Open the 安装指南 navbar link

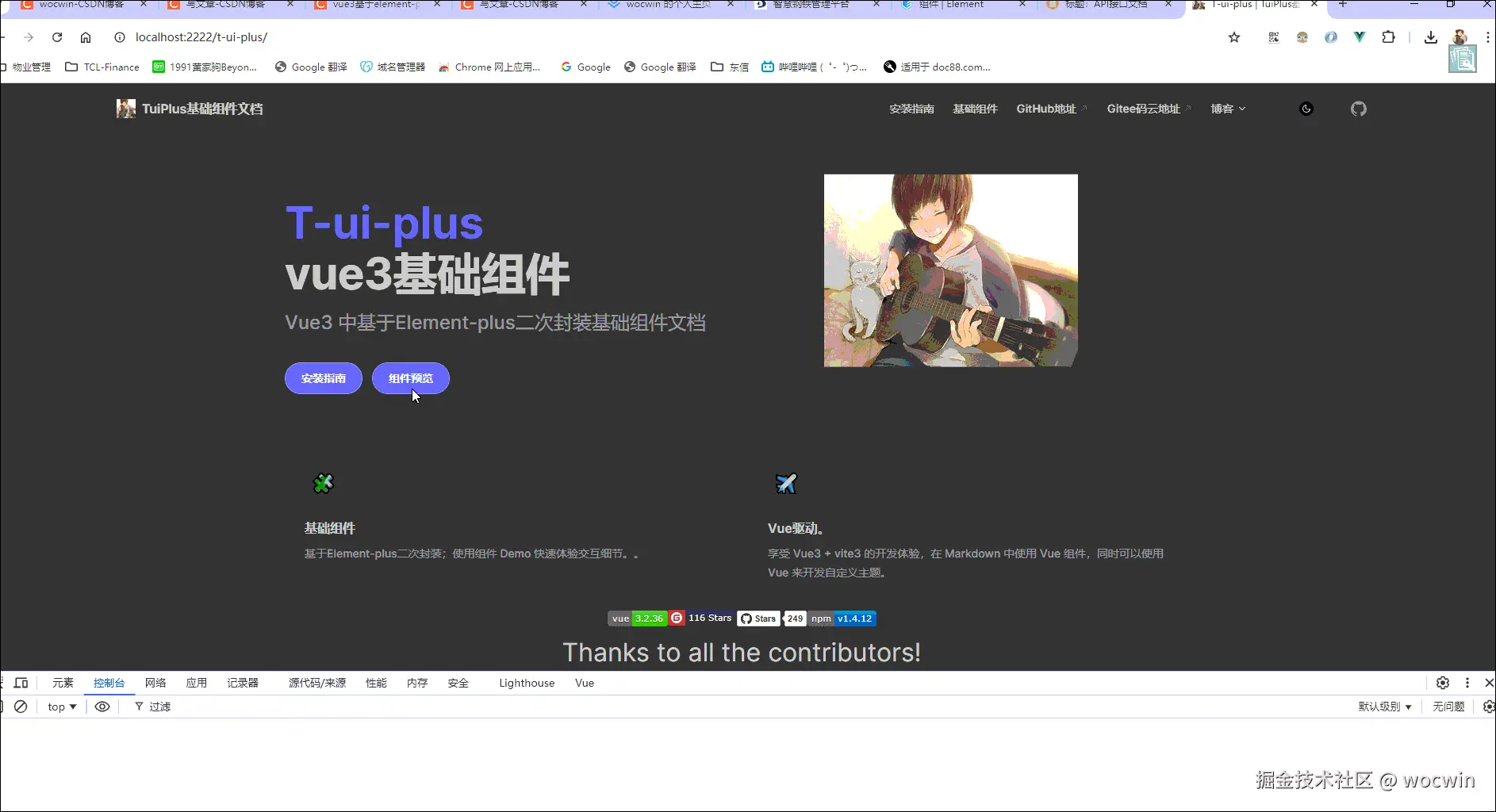coord(911,109)
